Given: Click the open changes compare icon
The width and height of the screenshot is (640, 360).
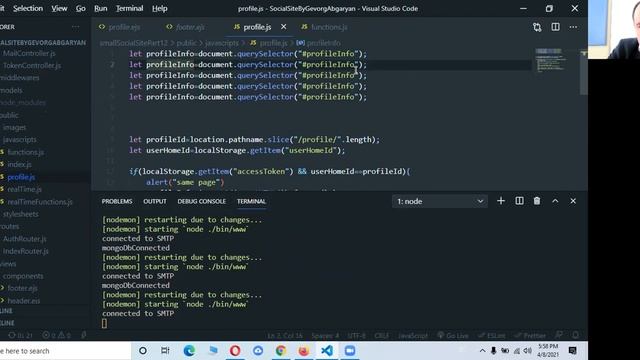Looking at the screenshot, I should point(537,27).
